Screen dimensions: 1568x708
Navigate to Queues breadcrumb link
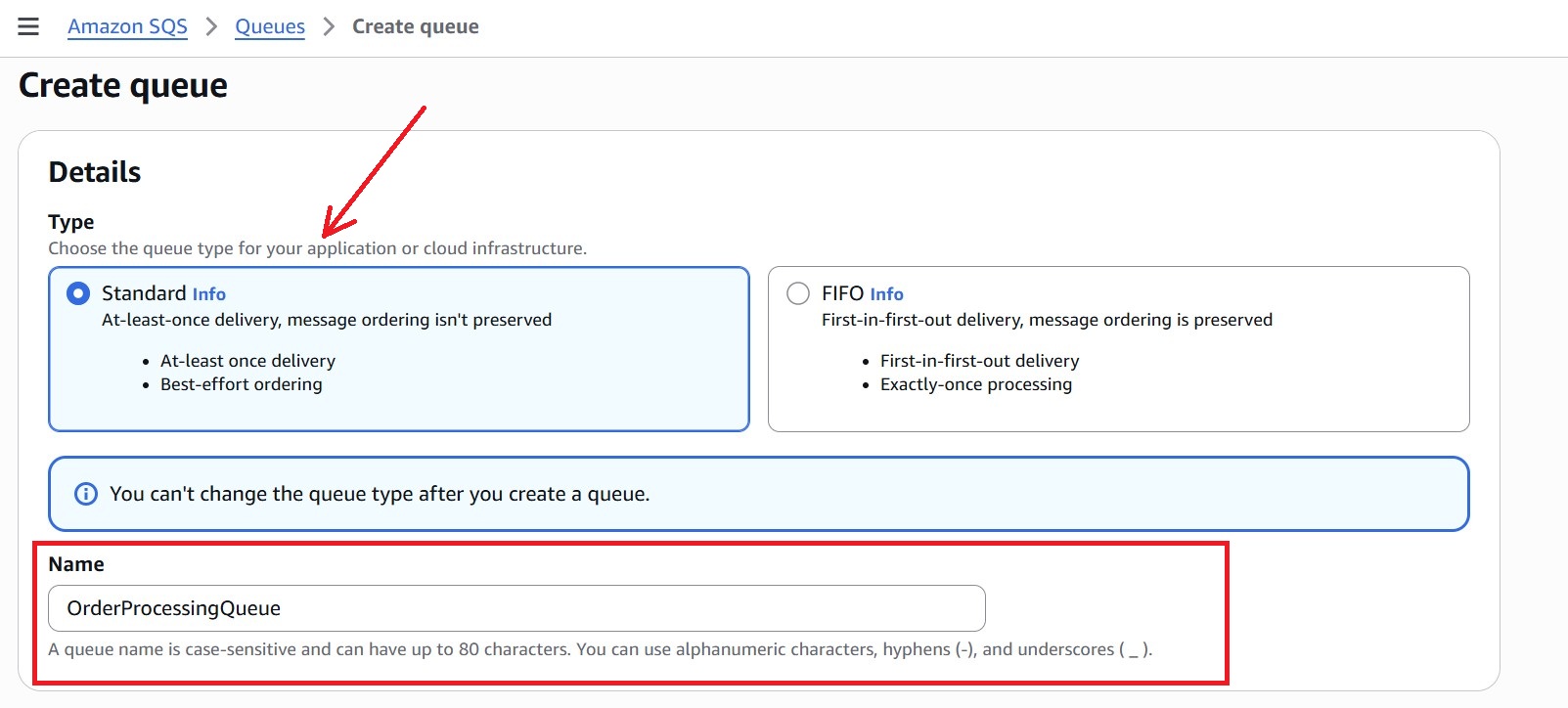(270, 26)
